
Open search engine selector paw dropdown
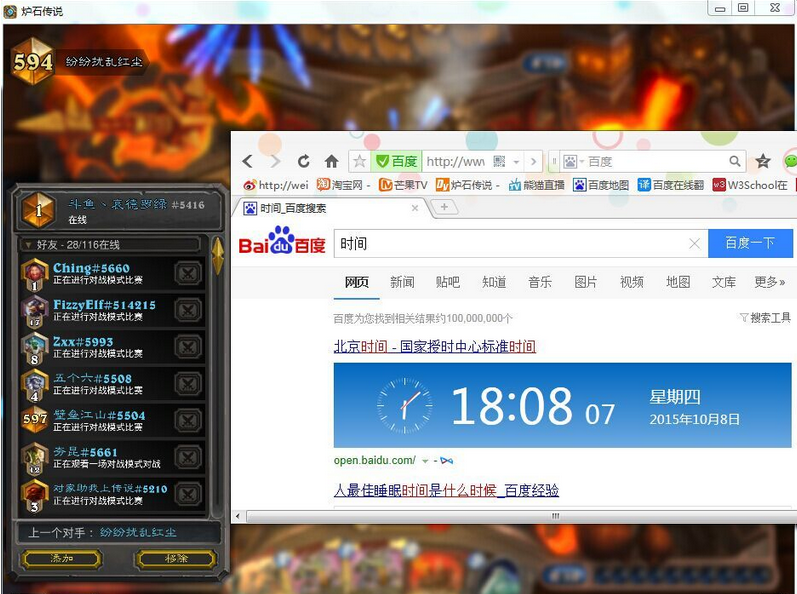coord(573,162)
